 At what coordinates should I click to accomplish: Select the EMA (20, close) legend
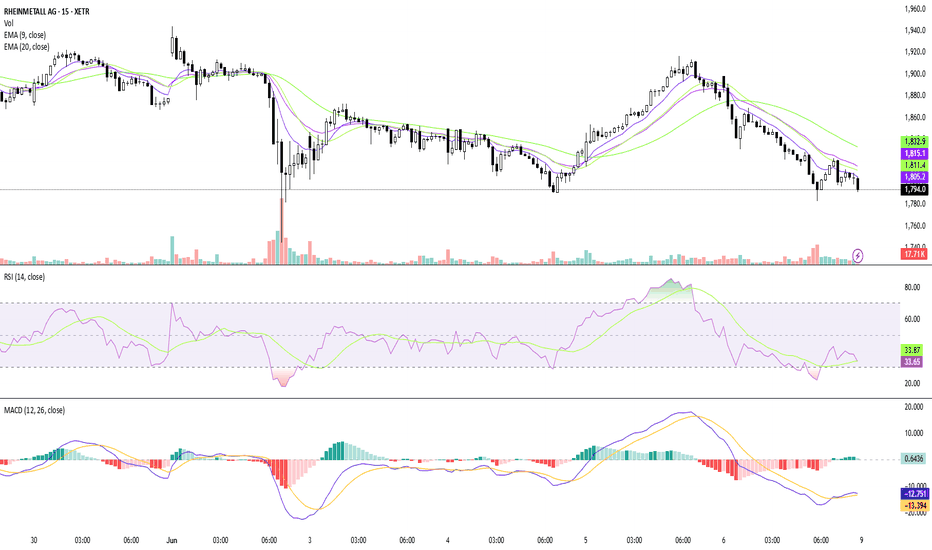[27, 47]
